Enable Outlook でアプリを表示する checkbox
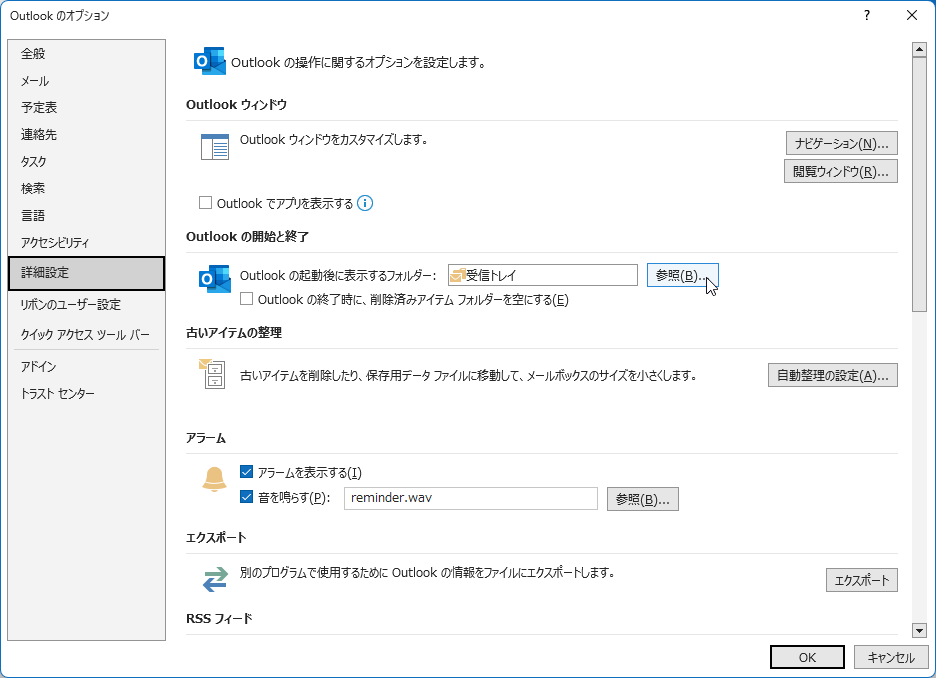 click(x=205, y=203)
